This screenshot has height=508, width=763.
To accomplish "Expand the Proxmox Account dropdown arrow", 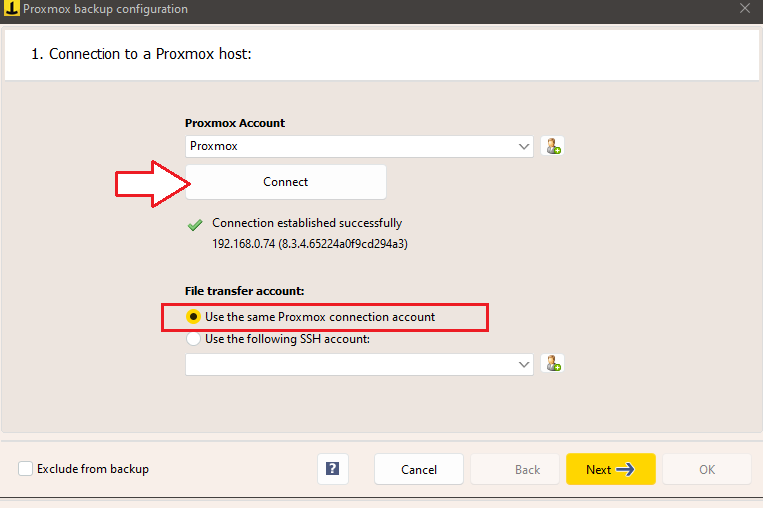I will point(524,146).
